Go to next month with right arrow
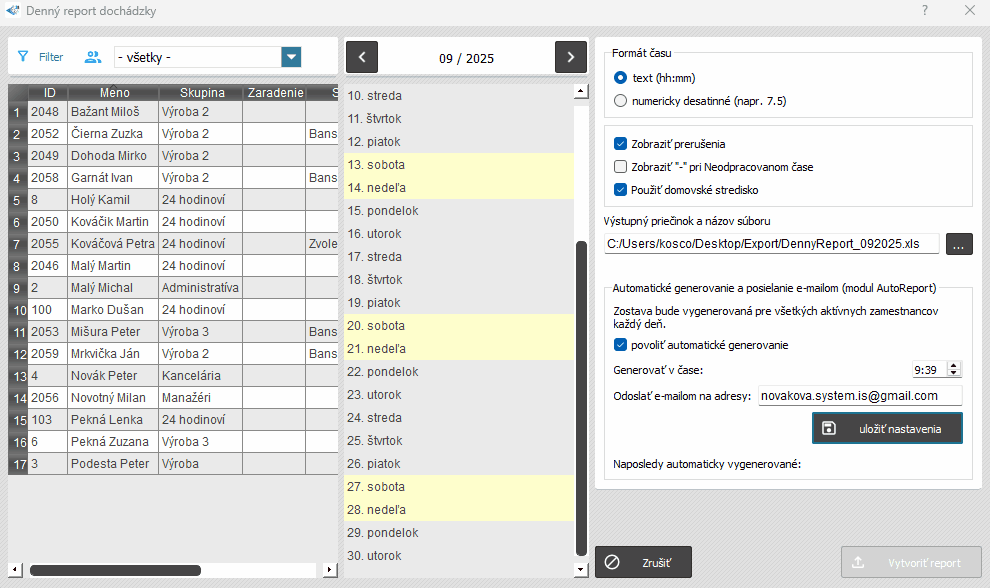Viewport: 990px width, 588px height. (570, 57)
